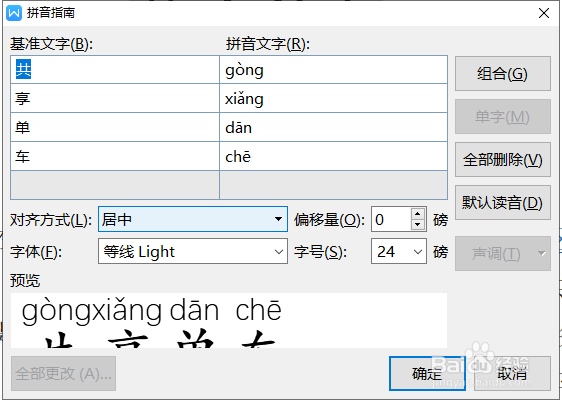The height and width of the screenshot is (402, 562).
Task: Click the chē pinyin cell
Action: tap(333, 156)
